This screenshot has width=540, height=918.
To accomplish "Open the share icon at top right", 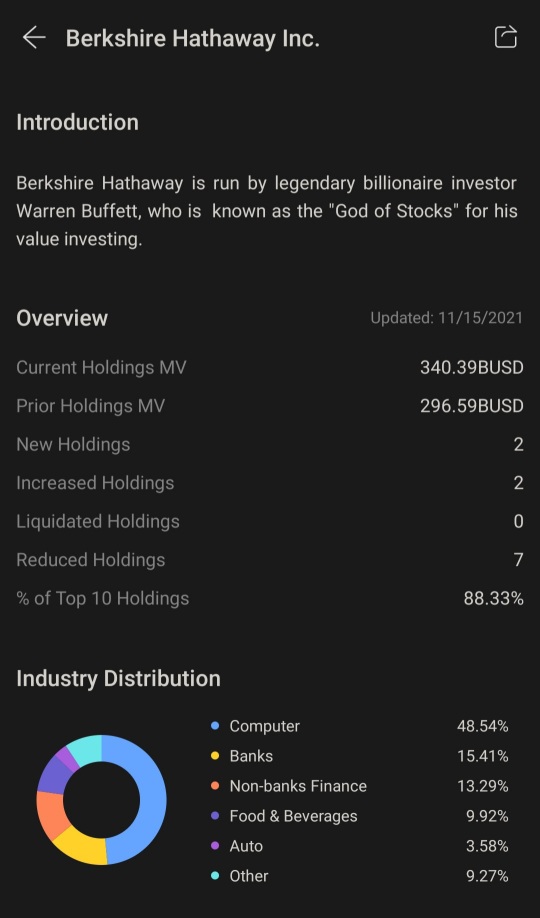I will pyautogui.click(x=506, y=37).
